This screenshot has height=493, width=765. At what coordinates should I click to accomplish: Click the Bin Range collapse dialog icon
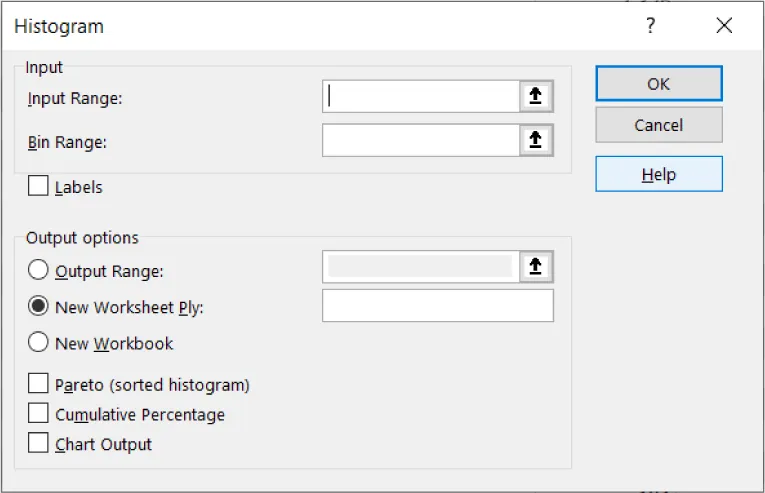(x=536, y=141)
